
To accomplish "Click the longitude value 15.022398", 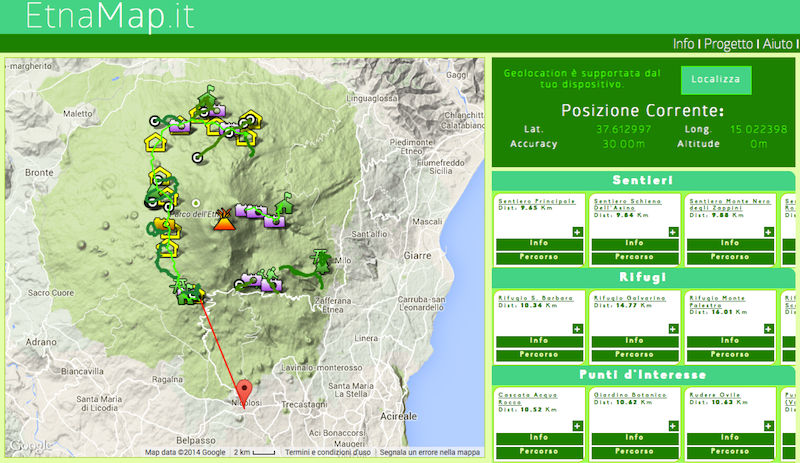I will [x=759, y=129].
